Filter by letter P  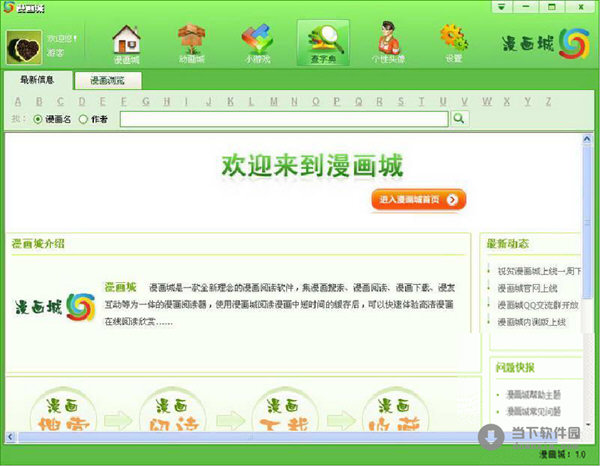point(337,101)
